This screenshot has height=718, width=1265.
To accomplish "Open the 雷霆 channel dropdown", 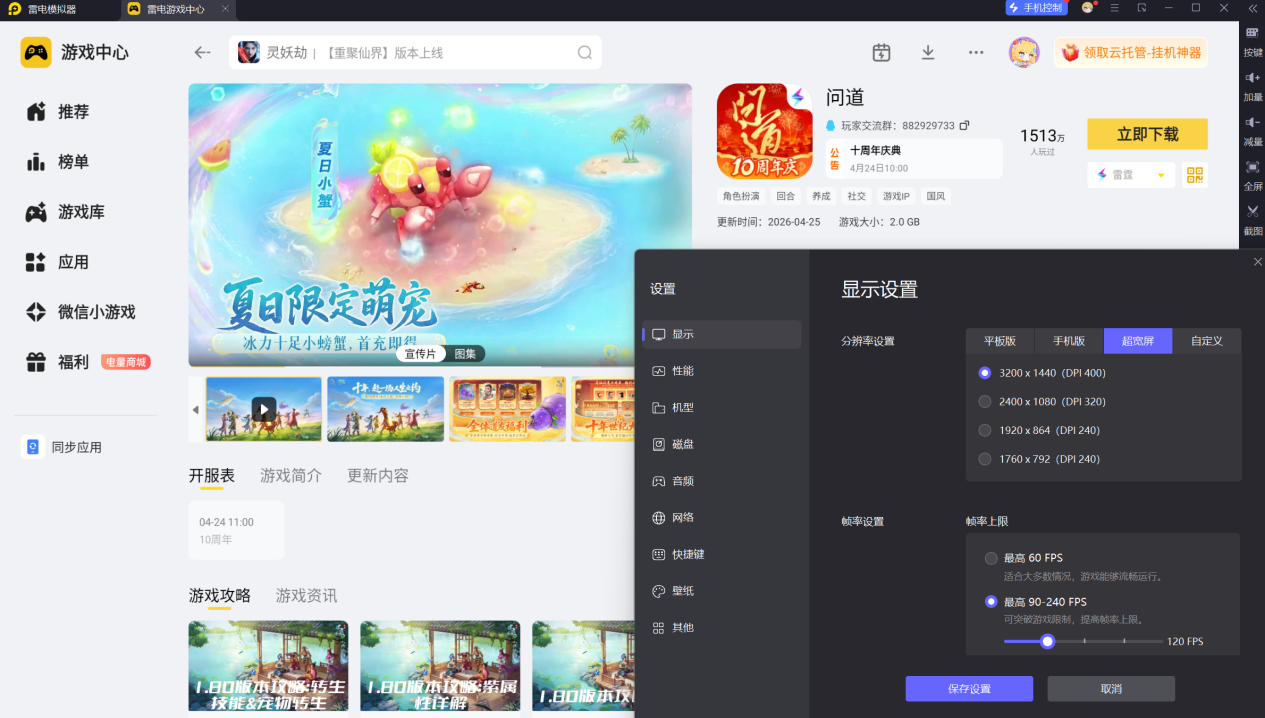I will coord(1130,175).
